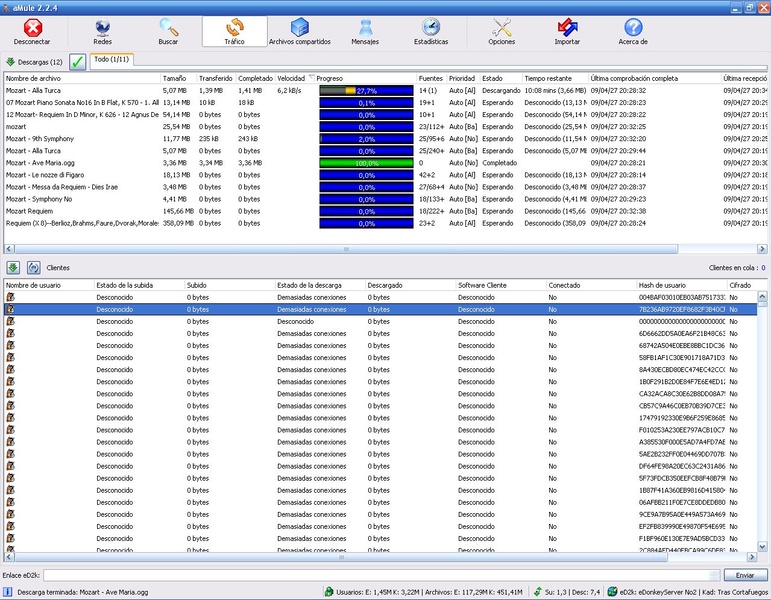771x600 pixels.
Task: Sort downloads by Prioridad column header
Action: click(463, 78)
